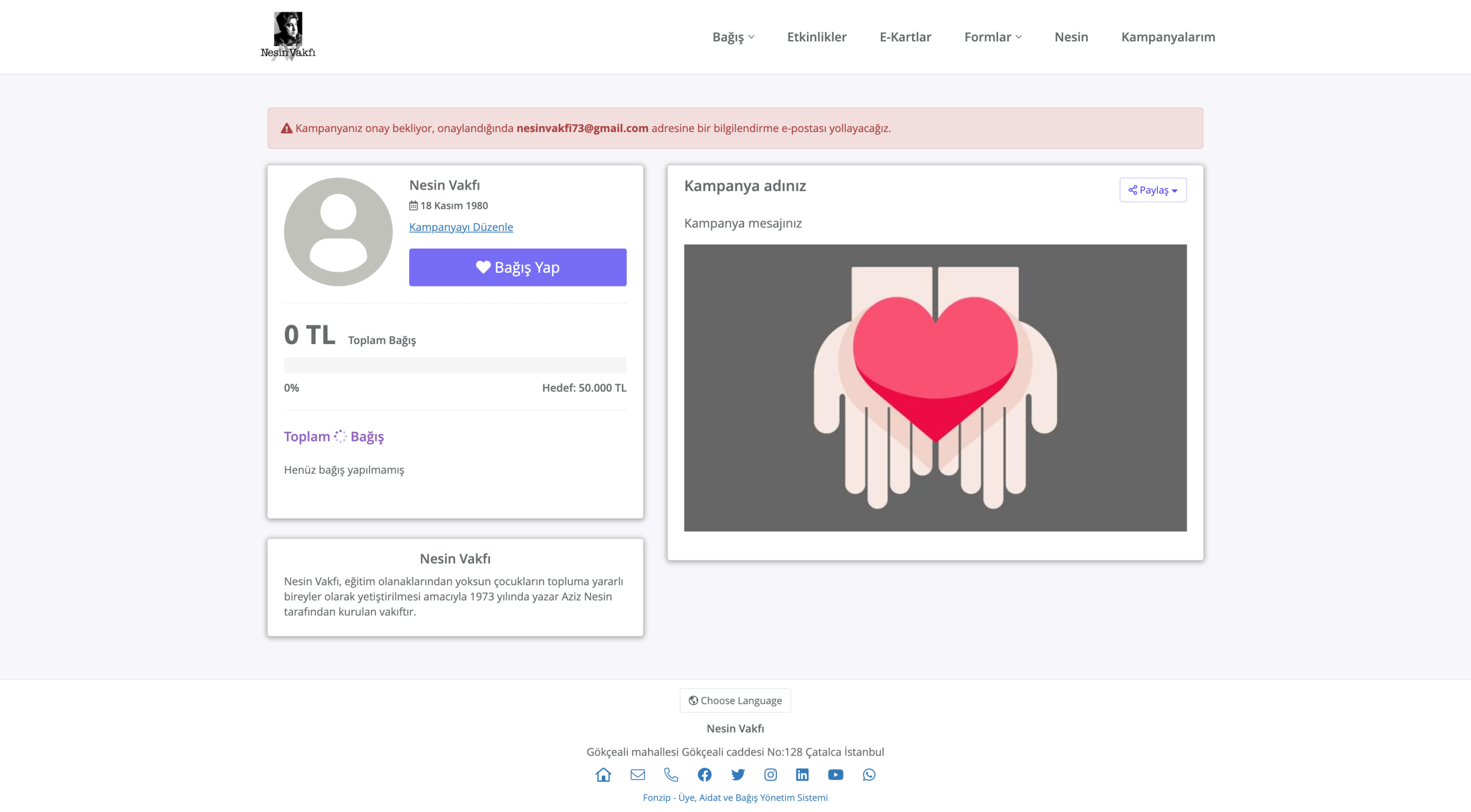Click the calendar icon beside 18 Kasım 1980
The height and width of the screenshot is (812, 1471).
(x=413, y=206)
